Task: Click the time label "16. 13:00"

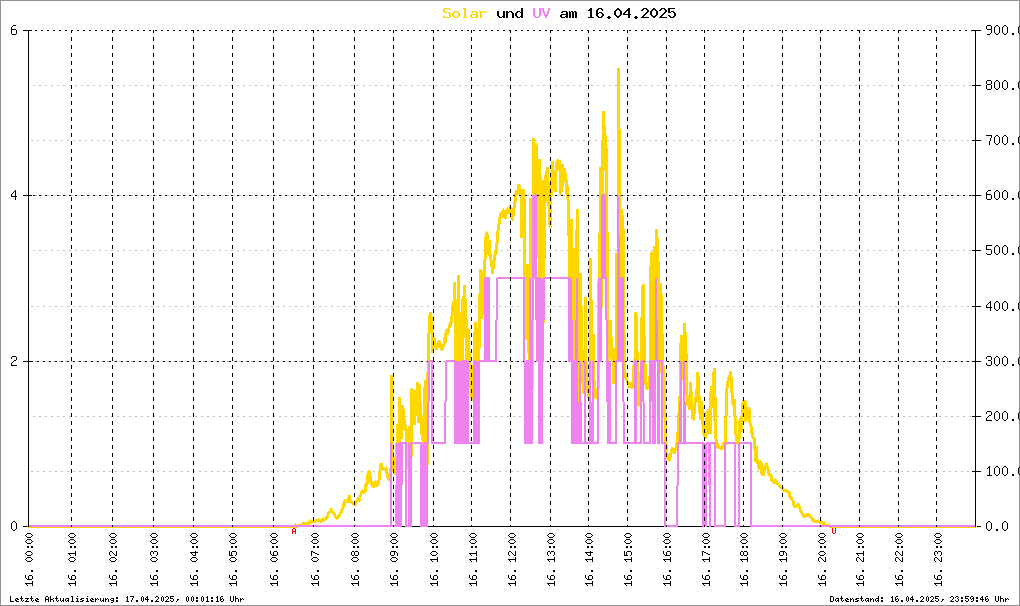Action: pos(550,559)
